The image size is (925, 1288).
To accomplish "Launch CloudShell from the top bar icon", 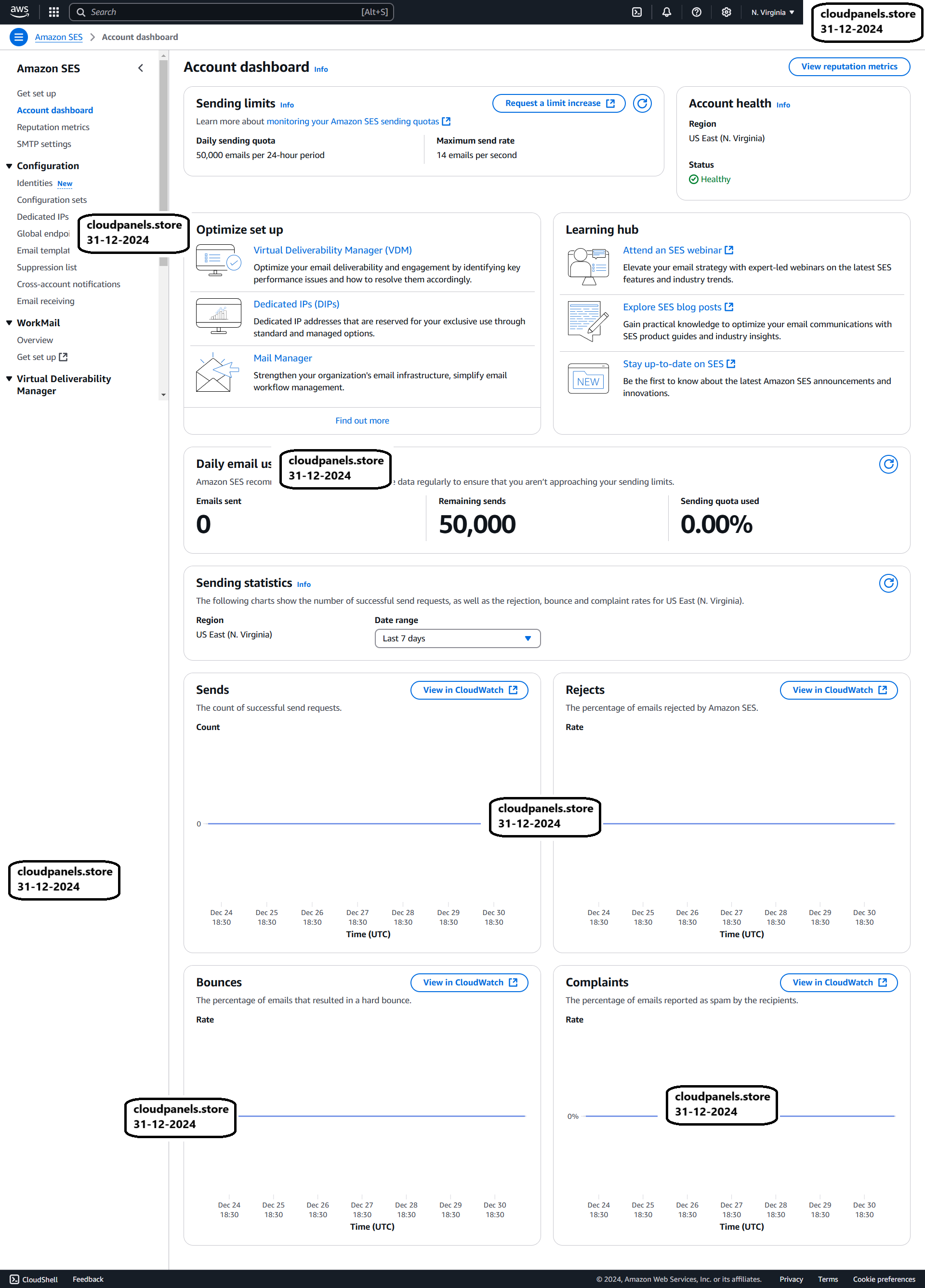I will coord(637,12).
